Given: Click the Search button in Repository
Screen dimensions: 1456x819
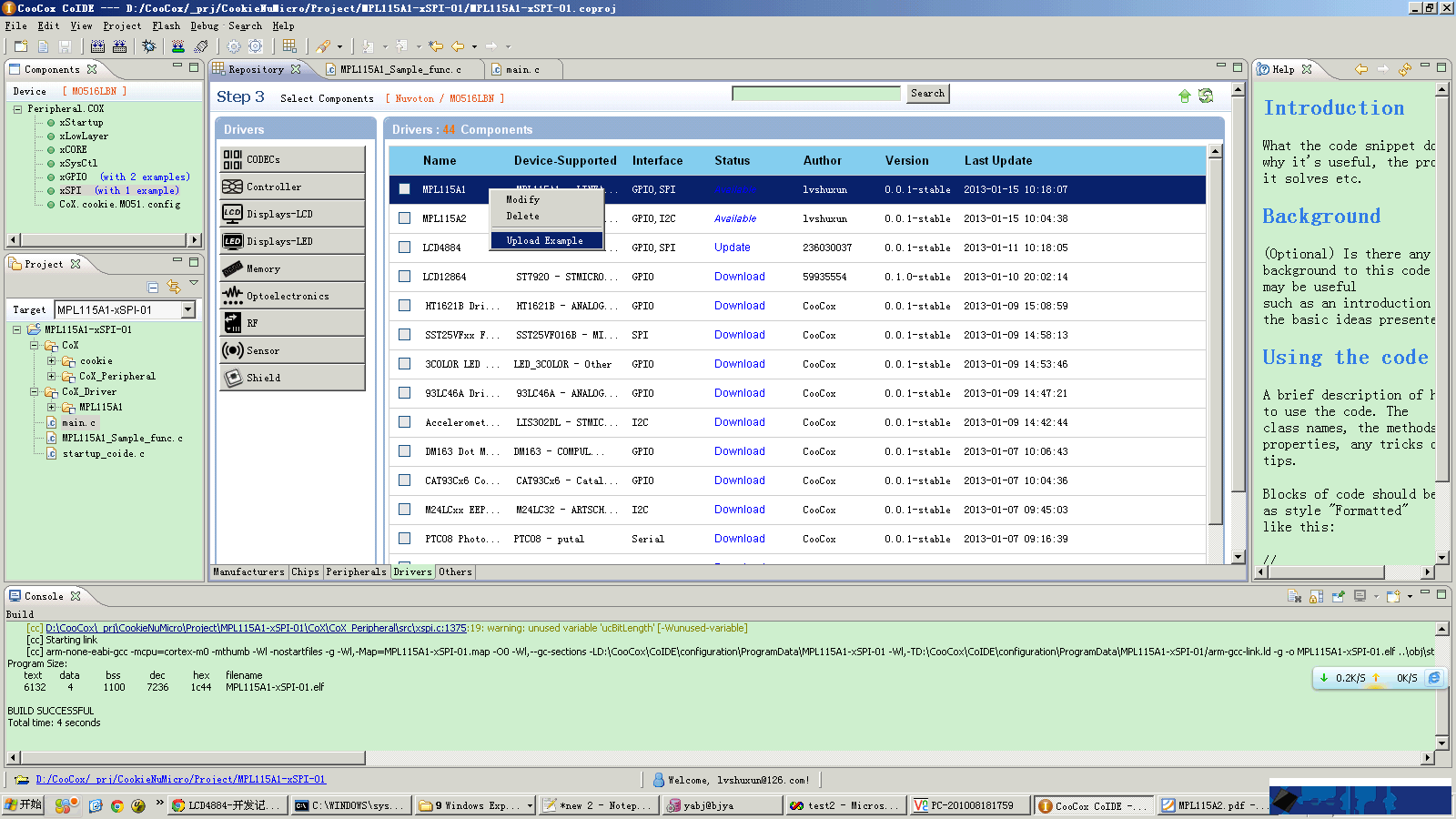Looking at the screenshot, I should pos(927,93).
